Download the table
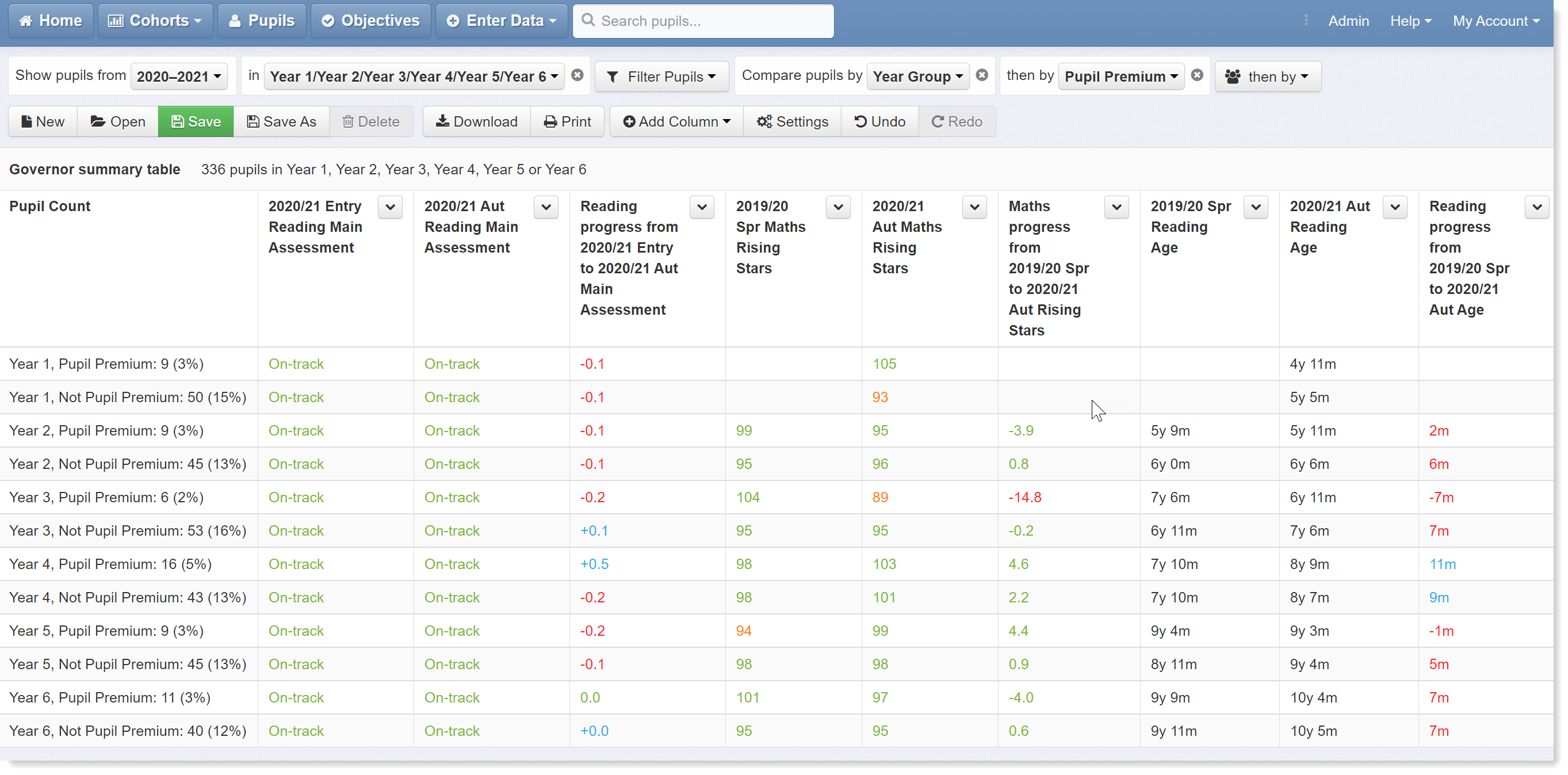The image size is (1568, 775). (477, 122)
